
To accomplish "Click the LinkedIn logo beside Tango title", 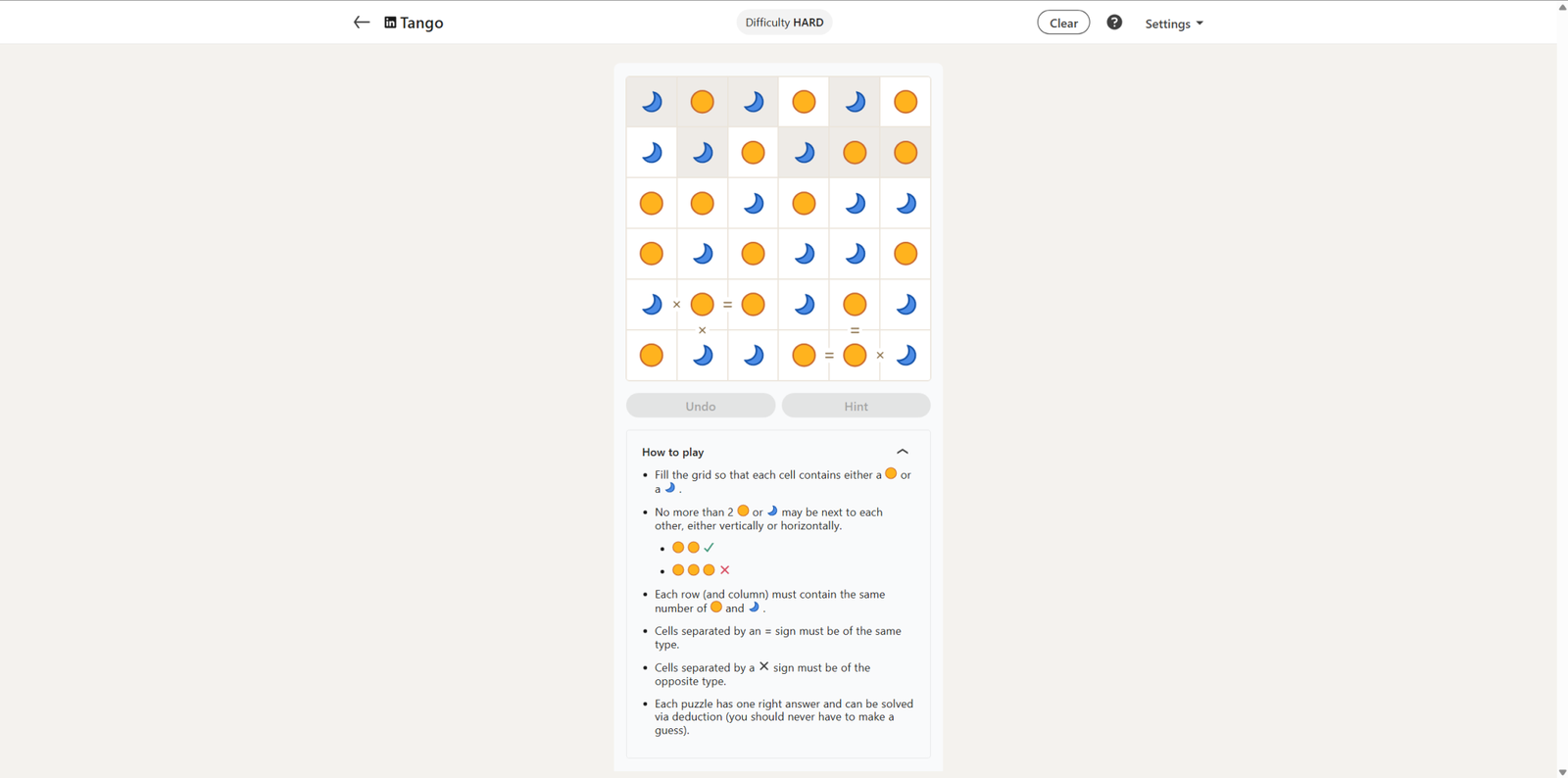I will (390, 23).
